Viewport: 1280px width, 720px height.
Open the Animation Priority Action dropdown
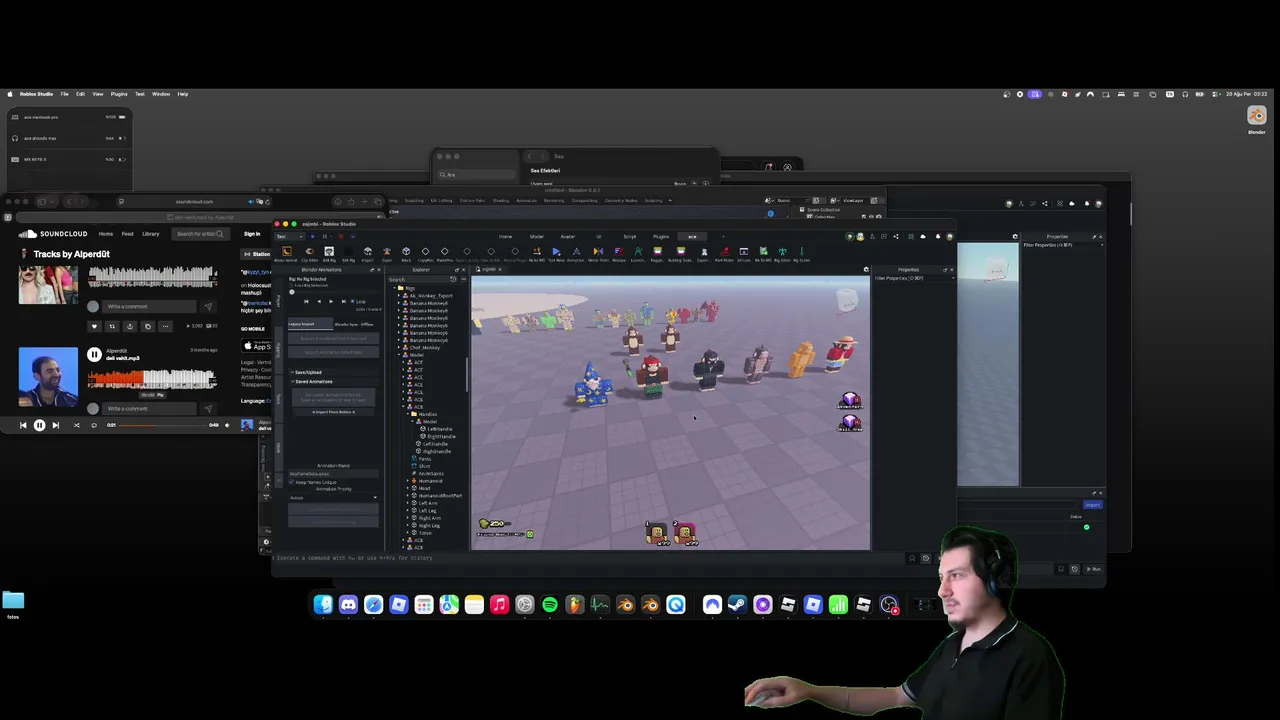pyautogui.click(x=333, y=497)
